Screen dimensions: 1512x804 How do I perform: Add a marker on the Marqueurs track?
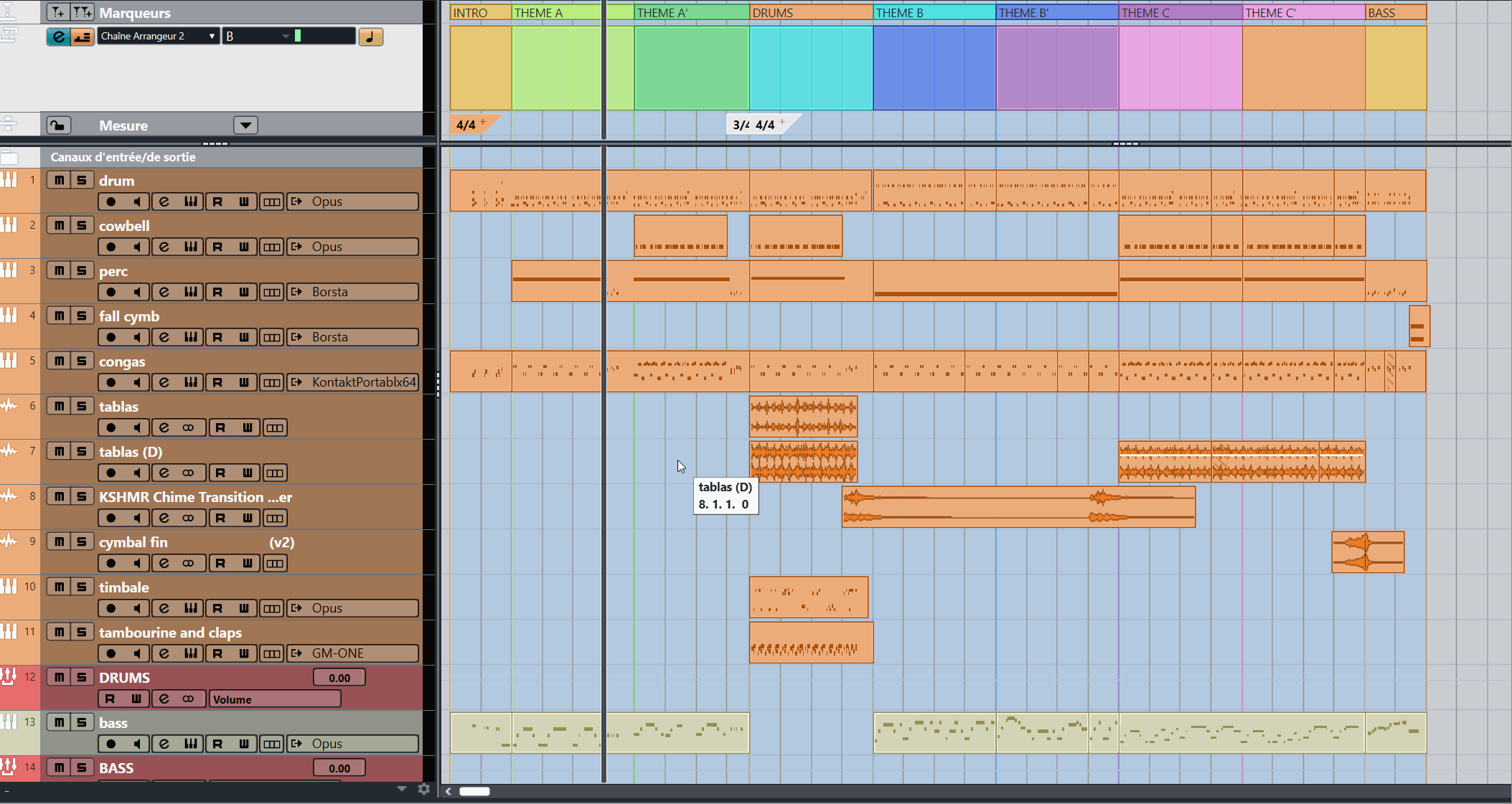pyautogui.click(x=56, y=11)
